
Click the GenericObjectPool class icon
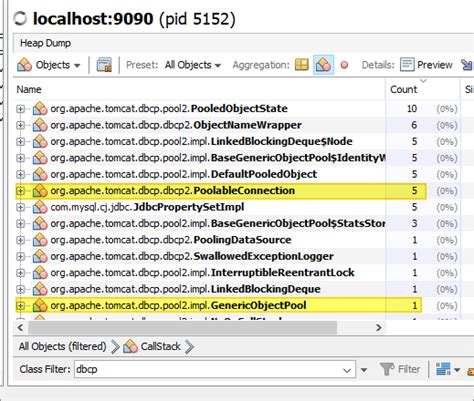click(x=40, y=305)
